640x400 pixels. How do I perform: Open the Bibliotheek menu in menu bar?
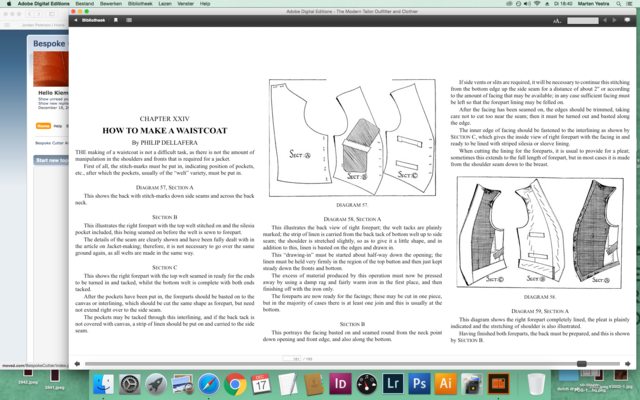pos(140,4)
